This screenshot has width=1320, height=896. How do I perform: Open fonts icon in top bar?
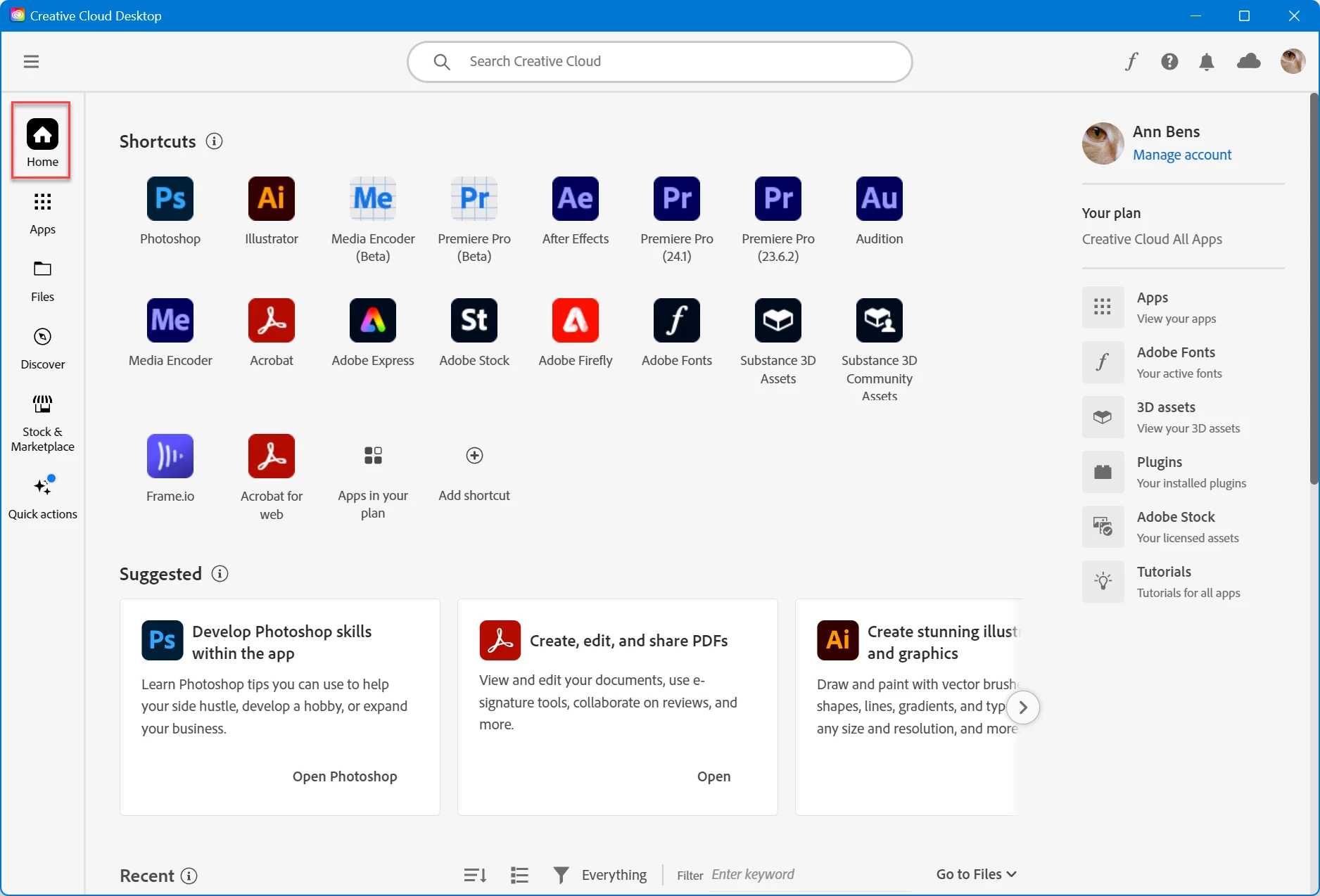tap(1131, 62)
